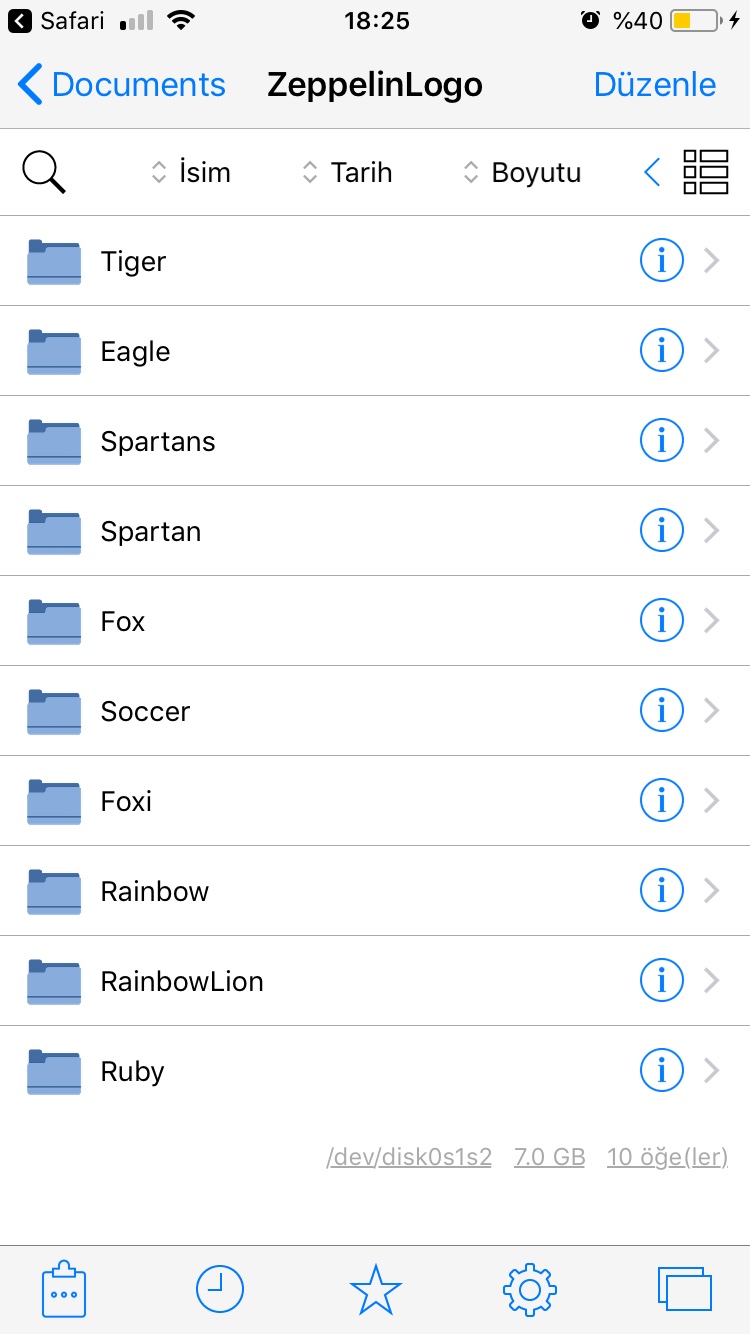Open the RainbowLion folder
750x1334 pixels.
click(182, 981)
